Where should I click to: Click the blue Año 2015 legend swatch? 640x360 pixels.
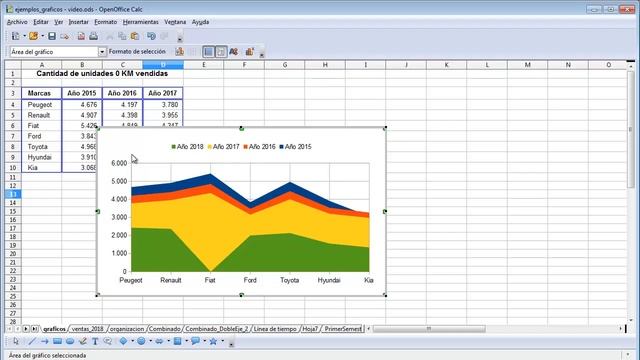(282, 147)
